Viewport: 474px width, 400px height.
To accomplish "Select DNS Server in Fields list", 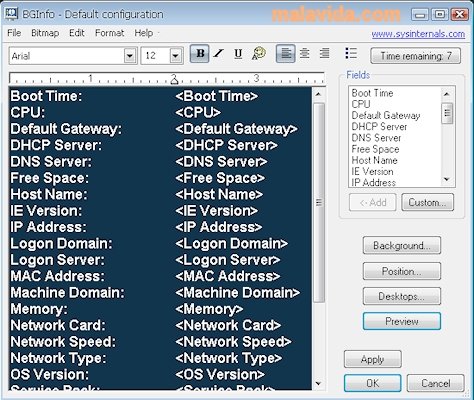I will pyautogui.click(x=376, y=138).
